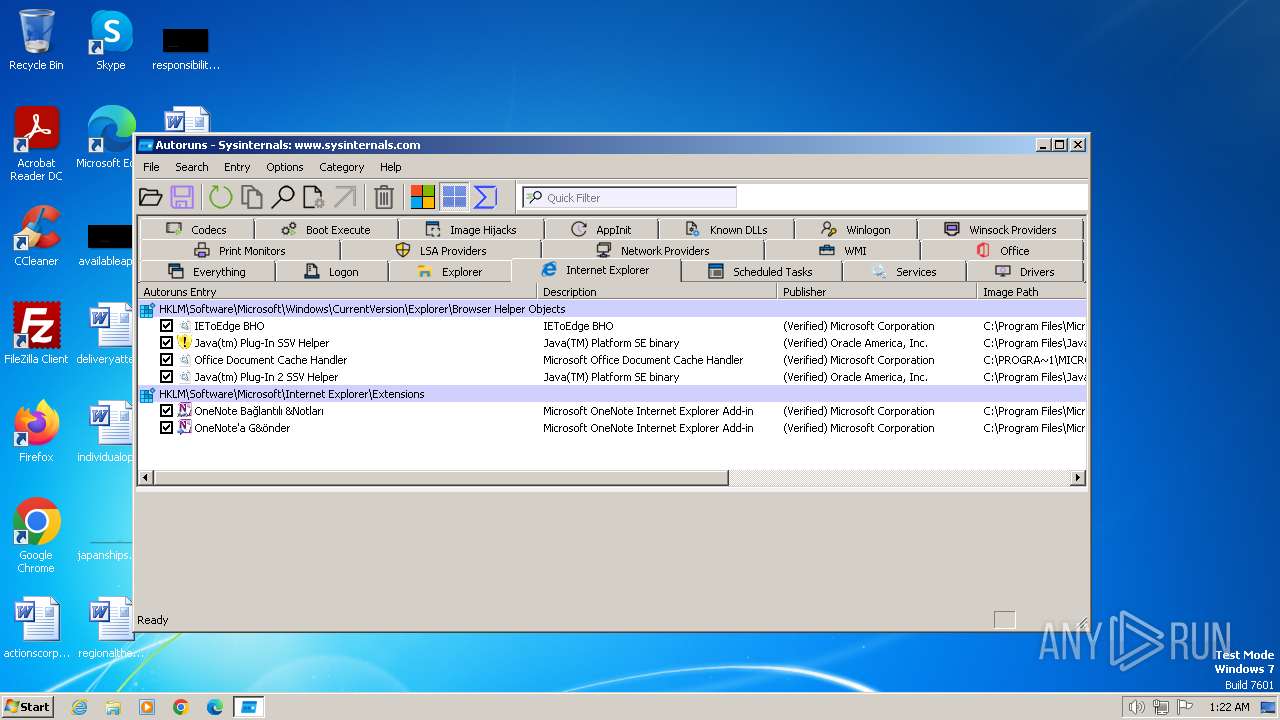This screenshot has width=1280, height=720.
Task: Click the Internet Explorer Extensions registry key row
Action: [612, 394]
